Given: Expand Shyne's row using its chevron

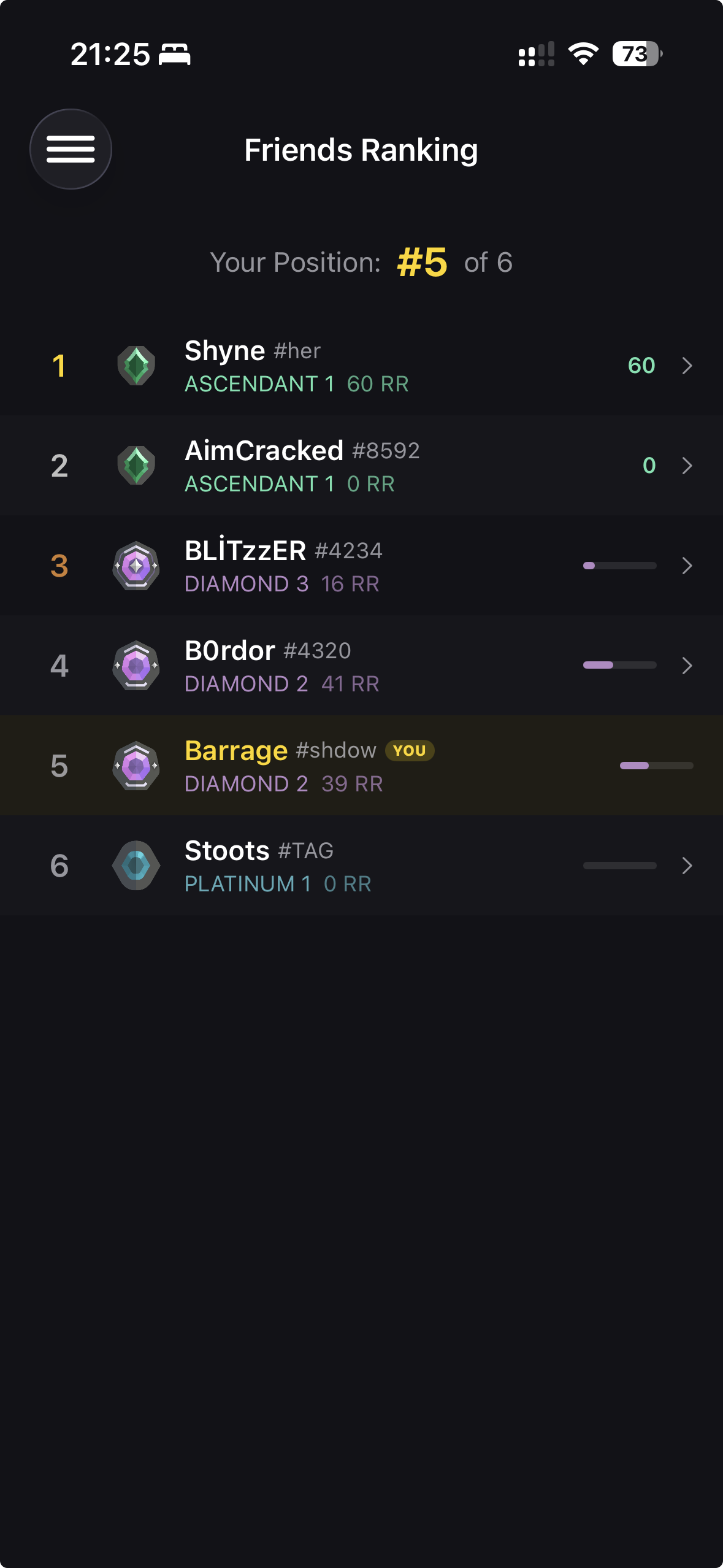Looking at the screenshot, I should 687,366.
